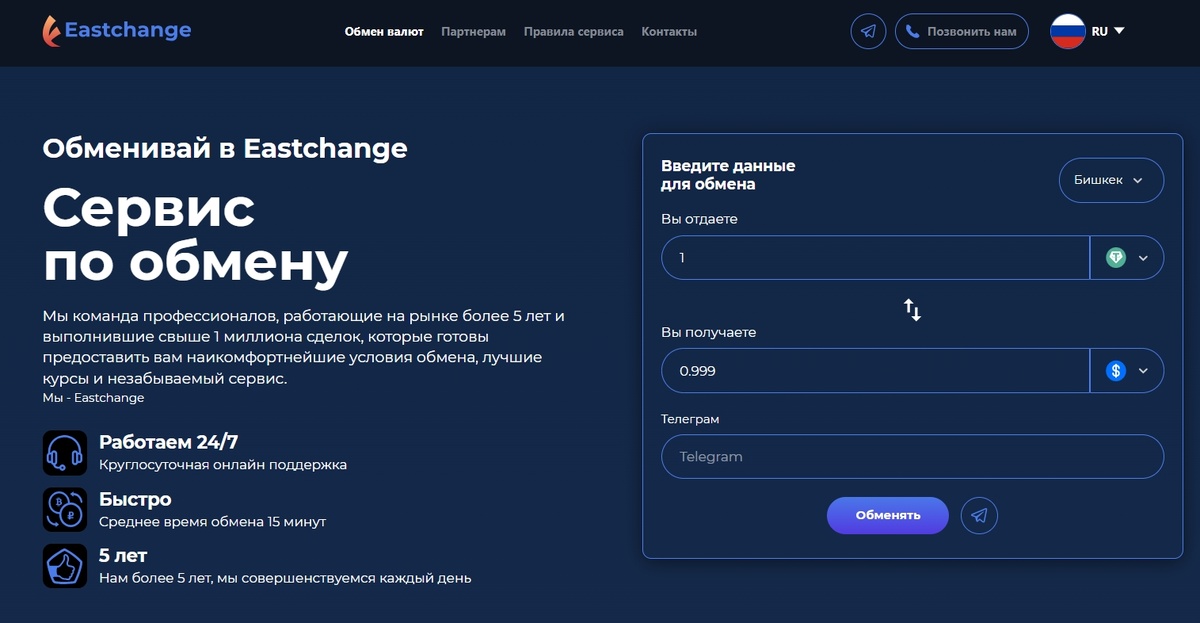
Task: Click the Обменять button
Action: click(887, 515)
